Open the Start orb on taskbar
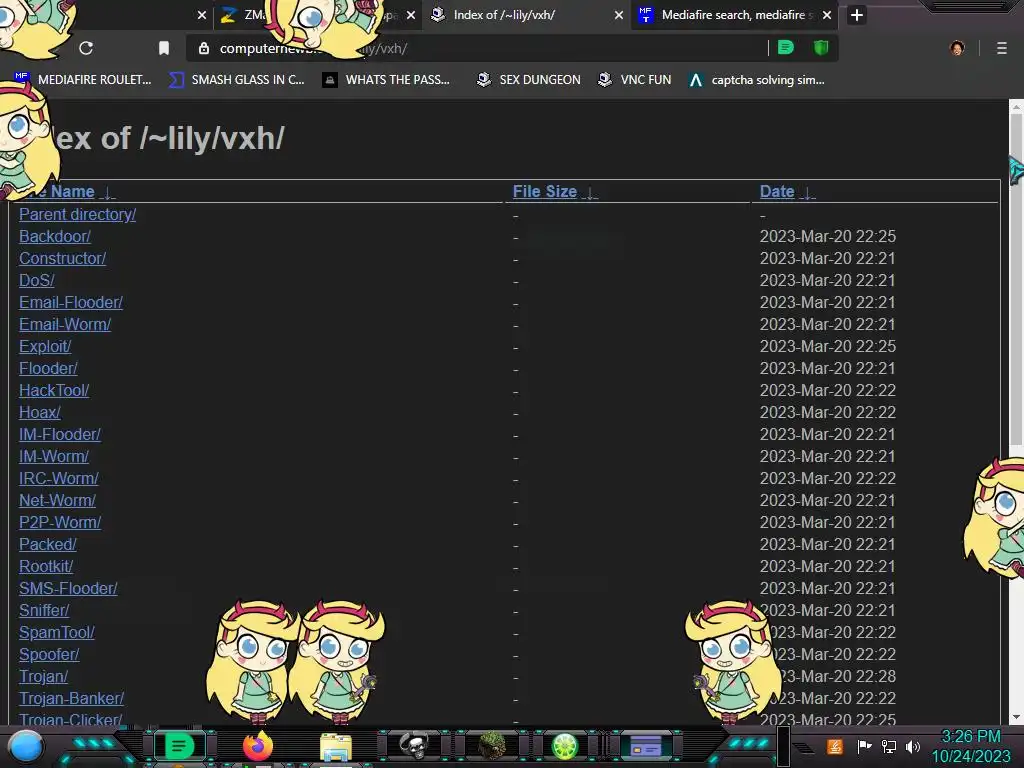This screenshot has height=768, width=1024. click(26, 746)
